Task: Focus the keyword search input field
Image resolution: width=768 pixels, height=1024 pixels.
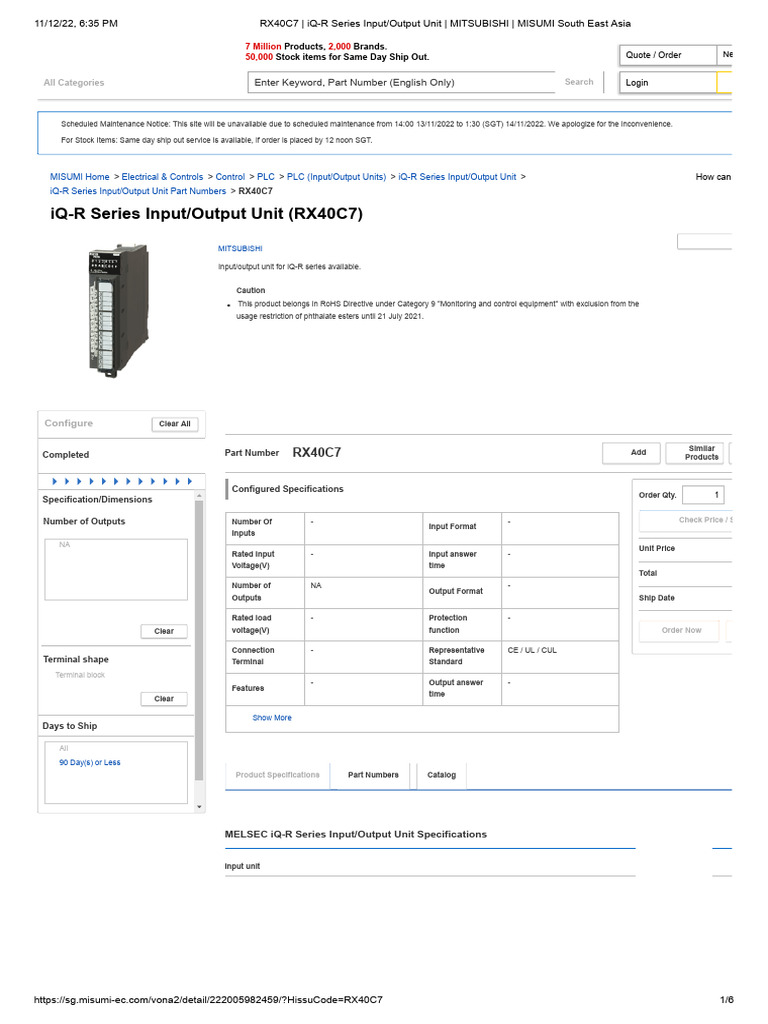Action: [x=400, y=83]
